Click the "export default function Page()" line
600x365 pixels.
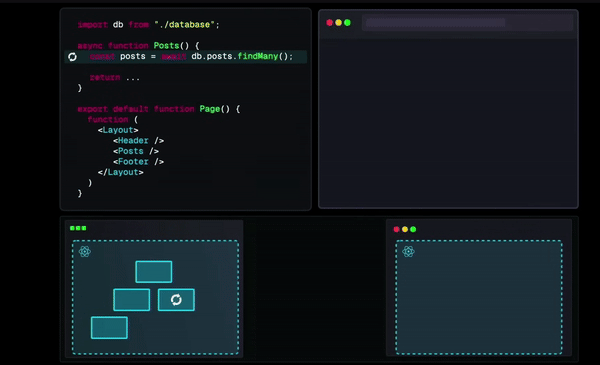point(158,109)
